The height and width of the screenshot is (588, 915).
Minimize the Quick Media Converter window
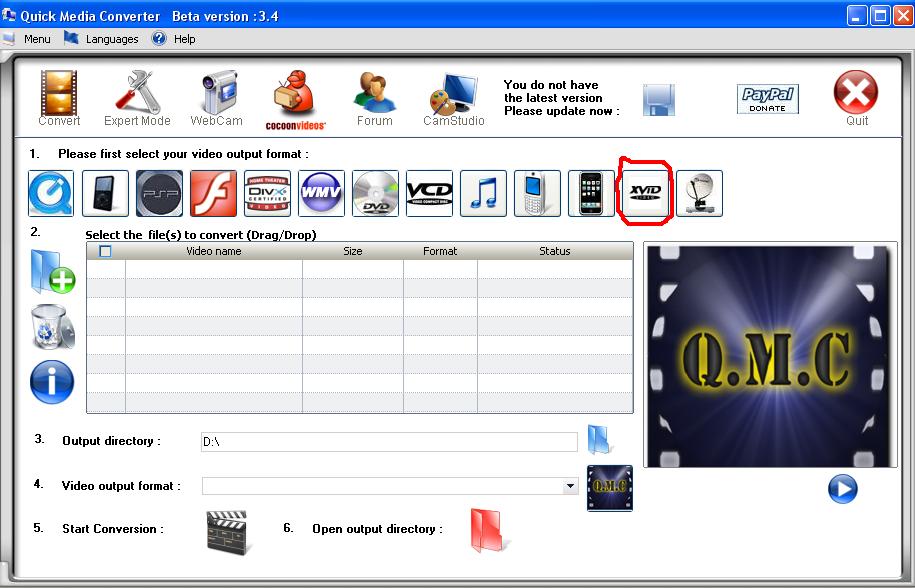(856, 16)
